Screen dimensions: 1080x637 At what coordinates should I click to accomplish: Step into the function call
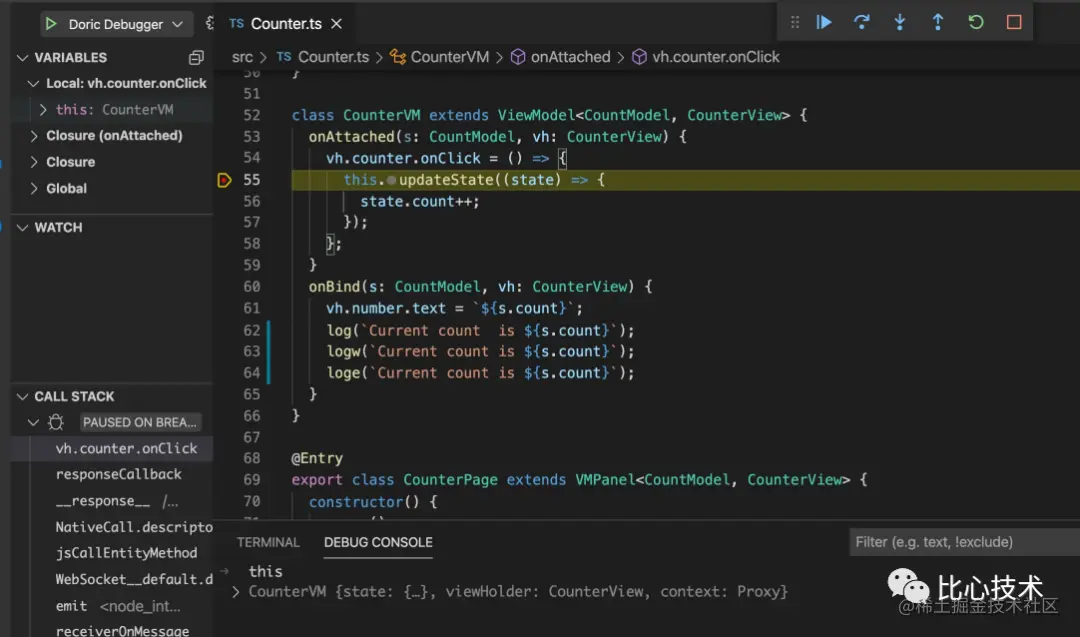pyautogui.click(x=900, y=22)
